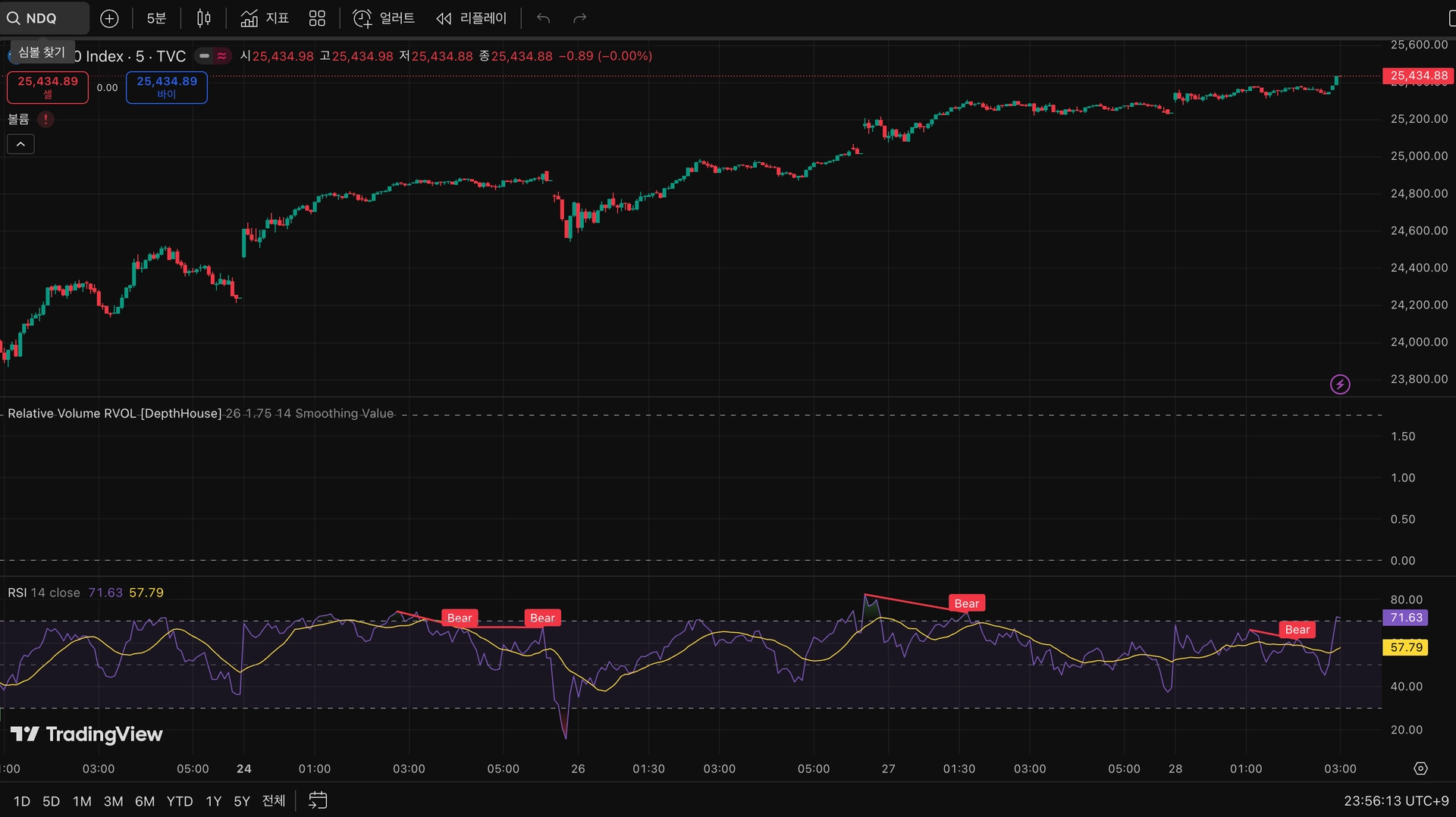
Task: Click the Relative Volume RVOL indicator title
Action: point(115,413)
